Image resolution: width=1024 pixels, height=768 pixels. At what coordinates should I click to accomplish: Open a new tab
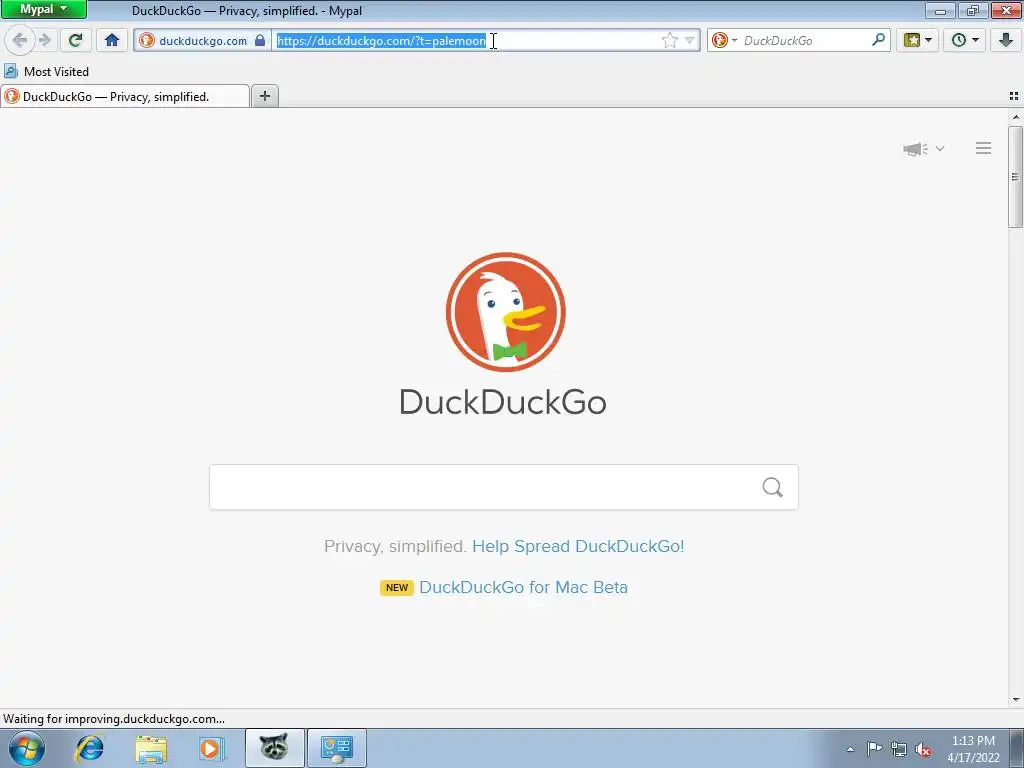tap(264, 97)
